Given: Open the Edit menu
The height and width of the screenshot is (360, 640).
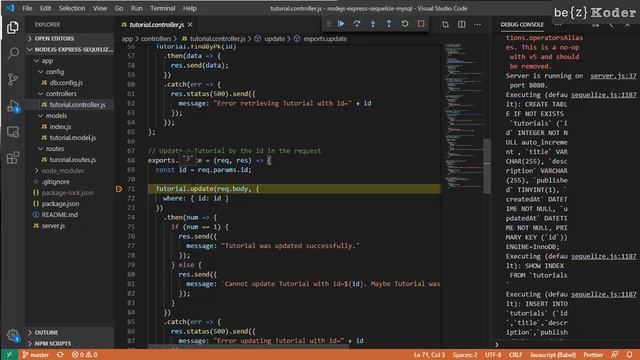Looking at the screenshot, I should coord(45,8).
